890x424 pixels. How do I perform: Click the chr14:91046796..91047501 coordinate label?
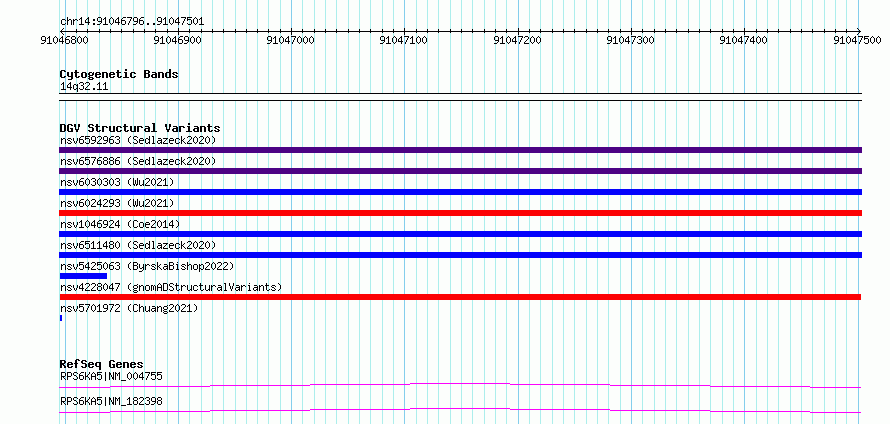[x=132, y=22]
